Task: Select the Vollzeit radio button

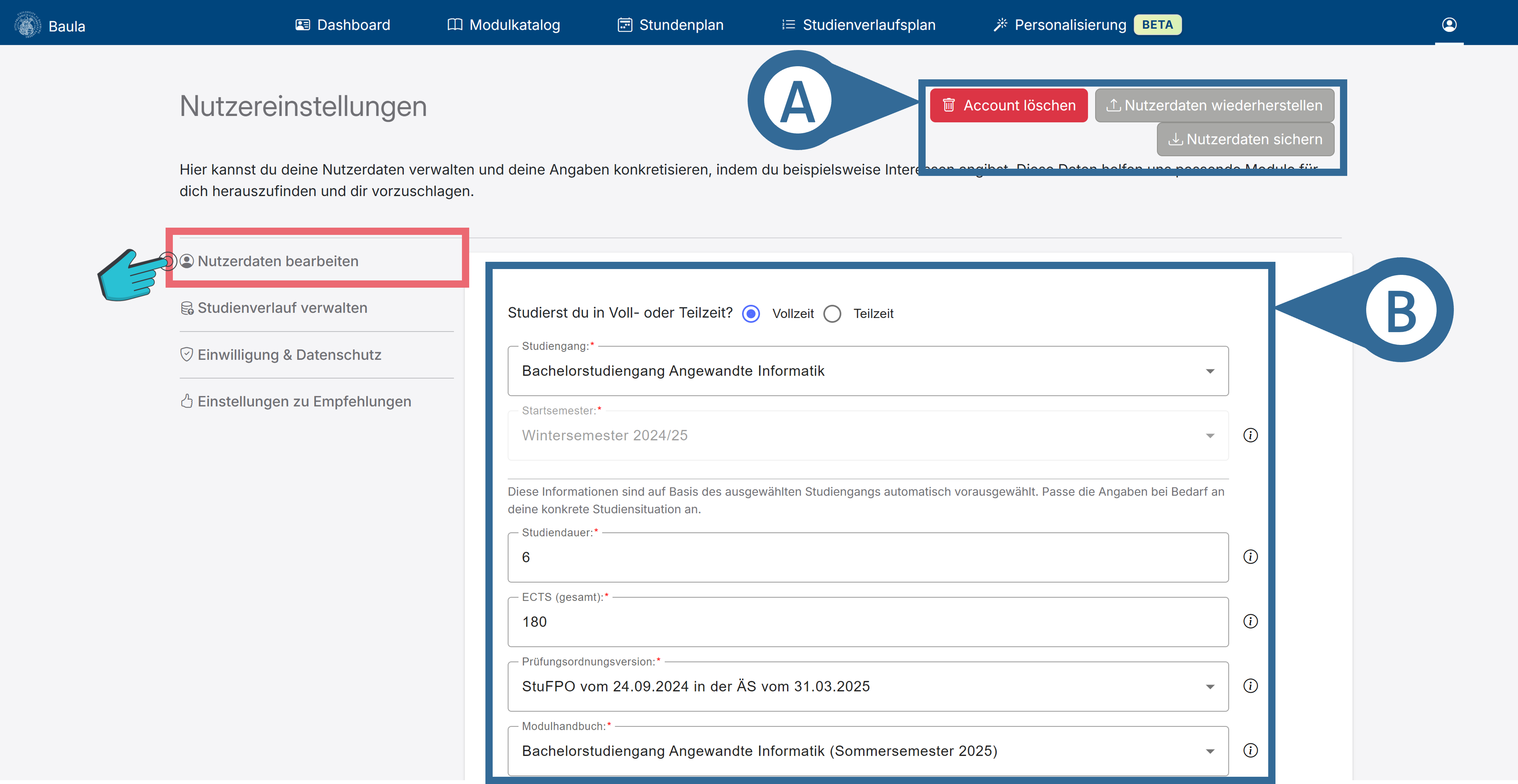Action: pos(751,314)
